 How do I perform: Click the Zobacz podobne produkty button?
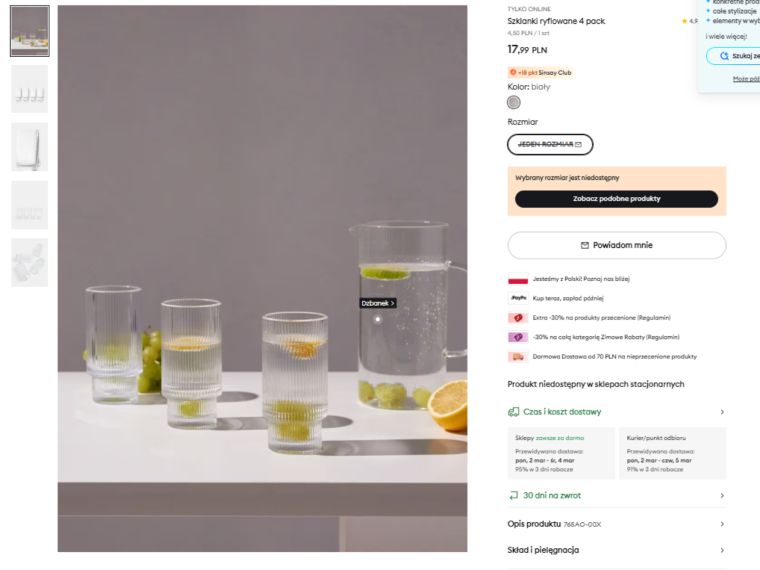click(616, 199)
